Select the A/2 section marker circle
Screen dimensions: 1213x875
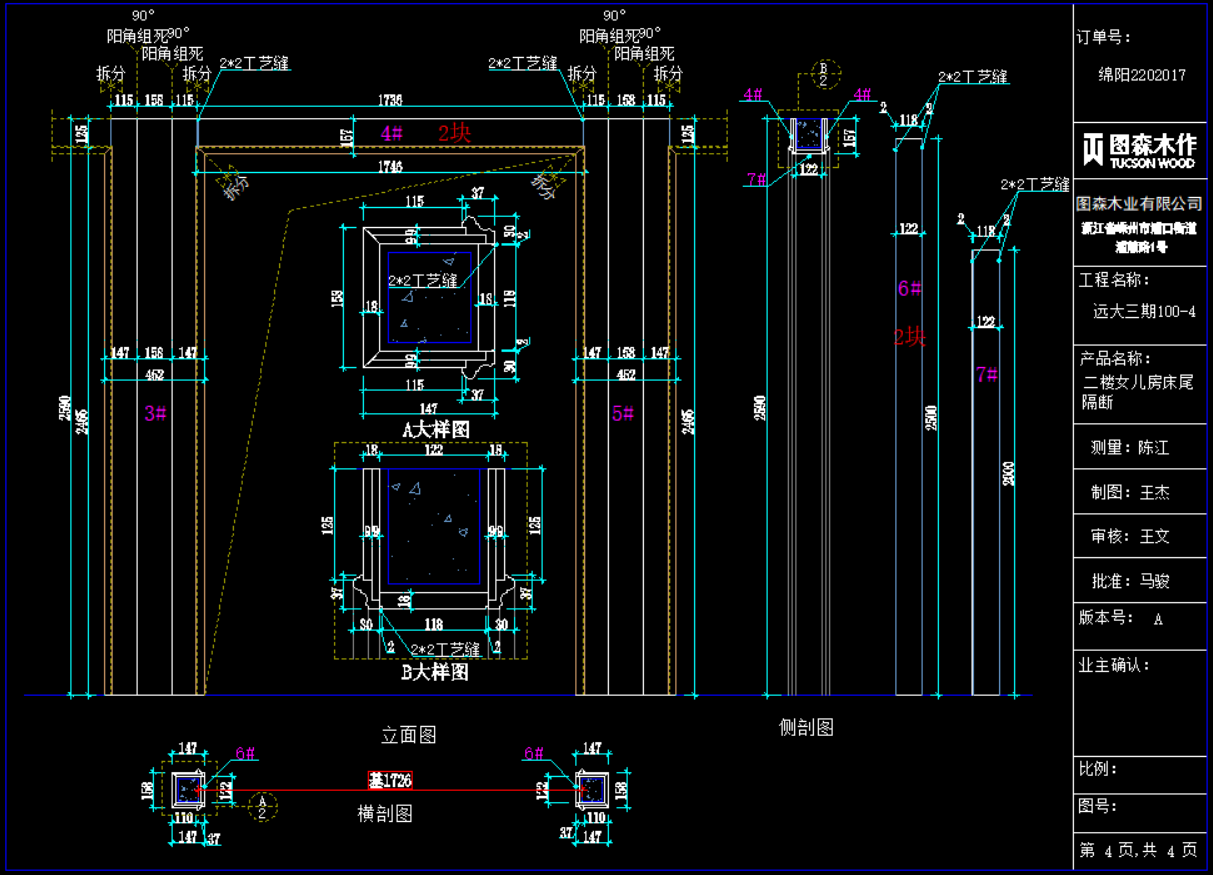(x=262, y=805)
